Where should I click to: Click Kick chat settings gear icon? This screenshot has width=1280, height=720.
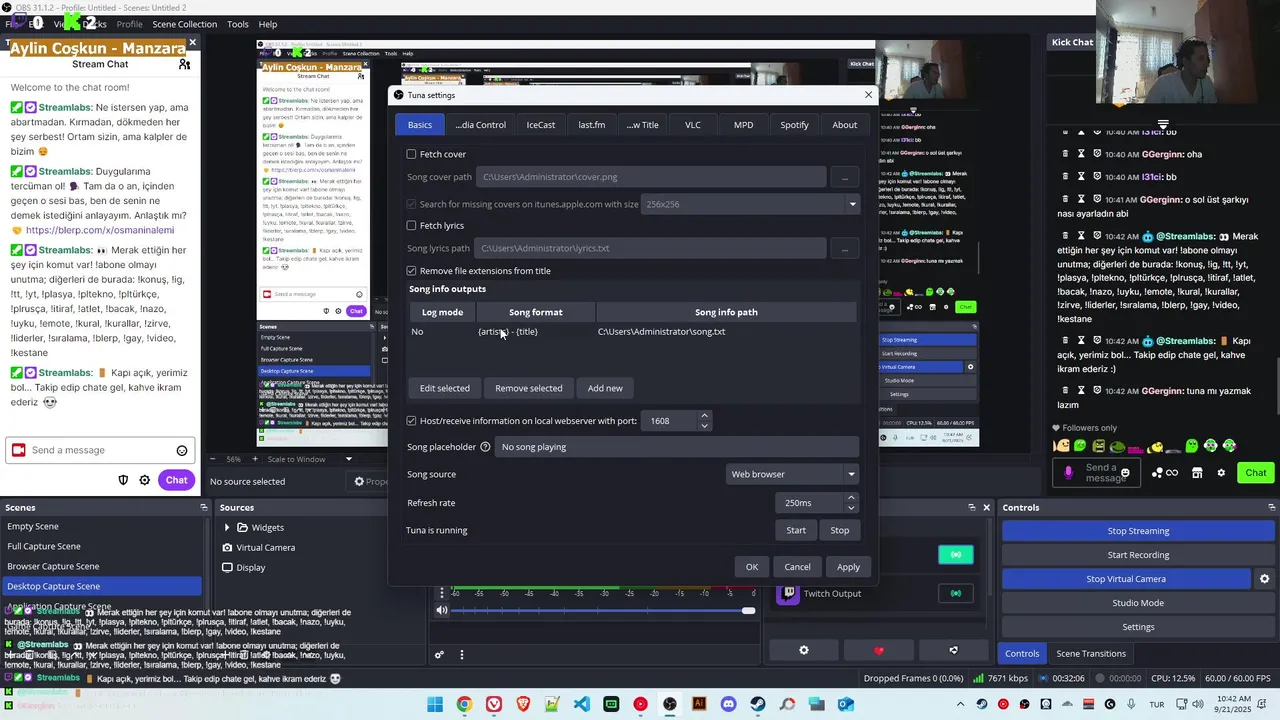coord(1221,472)
